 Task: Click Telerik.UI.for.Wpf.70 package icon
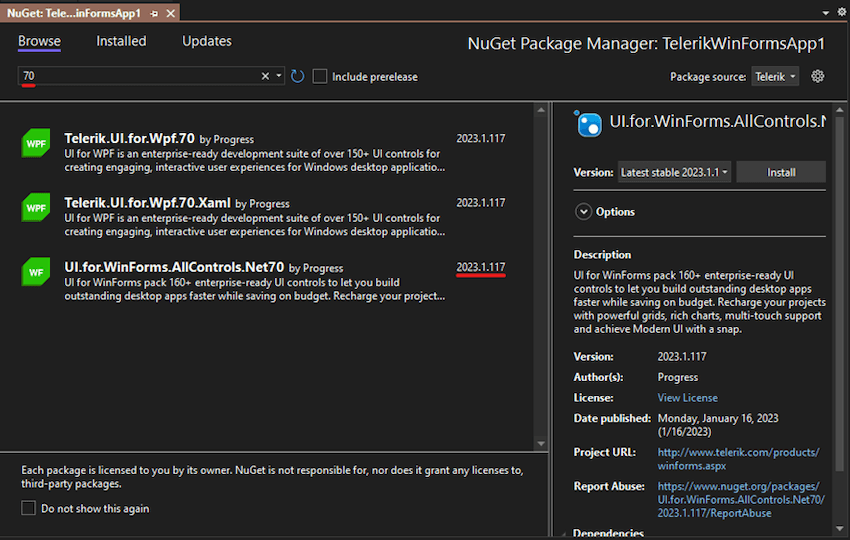[x=36, y=143]
